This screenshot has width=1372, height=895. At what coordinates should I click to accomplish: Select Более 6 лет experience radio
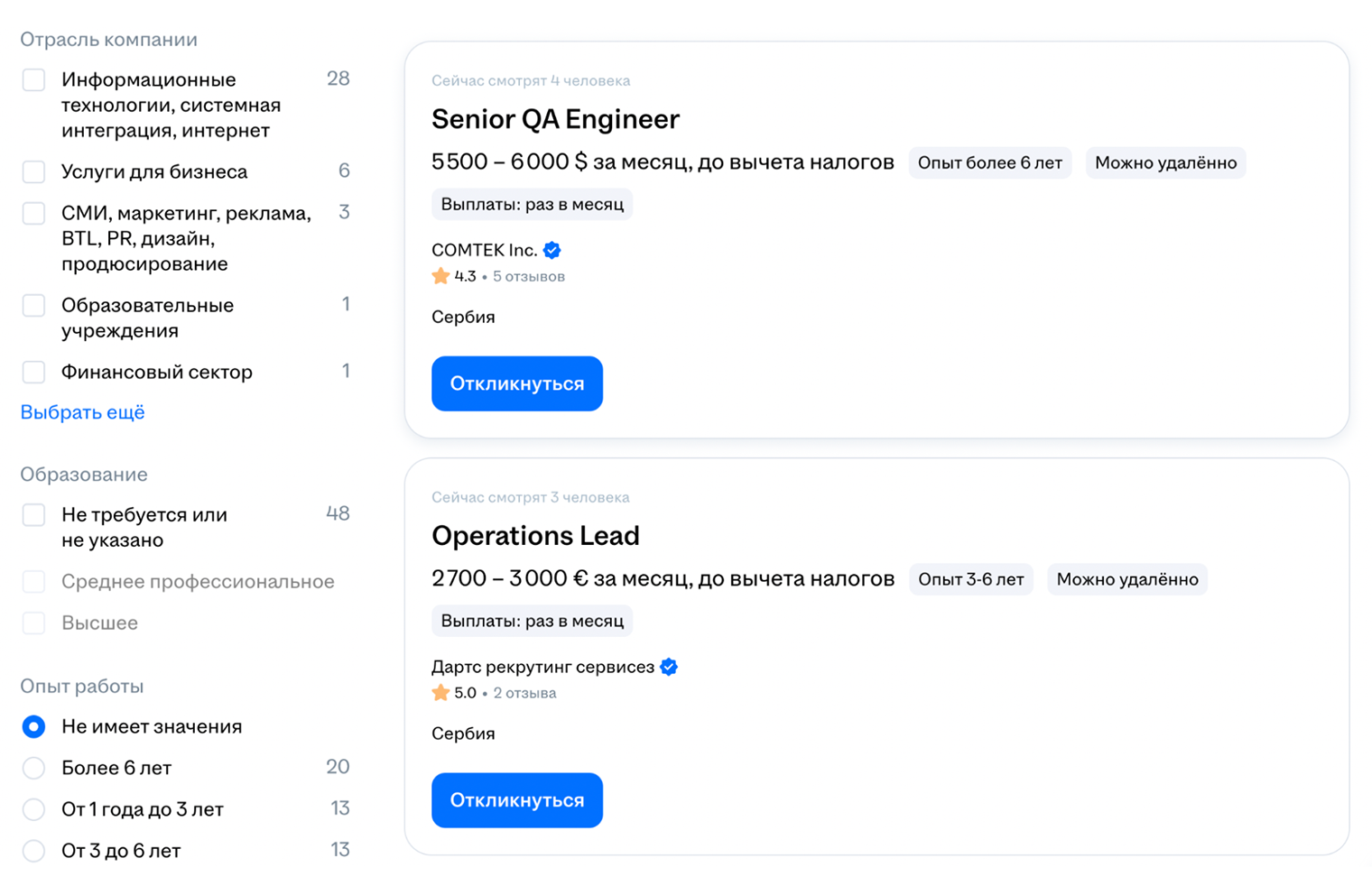34,769
